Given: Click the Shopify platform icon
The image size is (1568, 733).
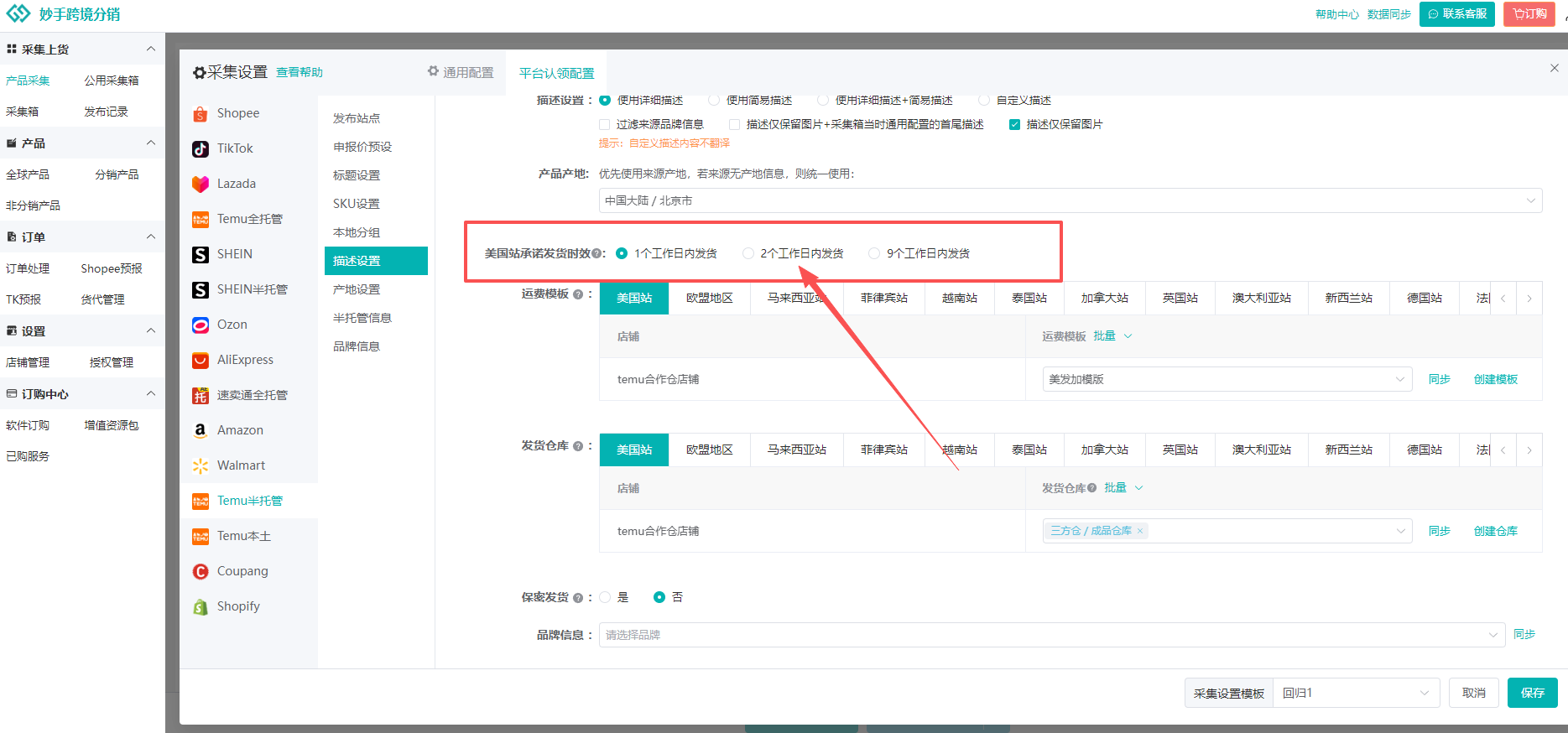Looking at the screenshot, I should [x=201, y=607].
